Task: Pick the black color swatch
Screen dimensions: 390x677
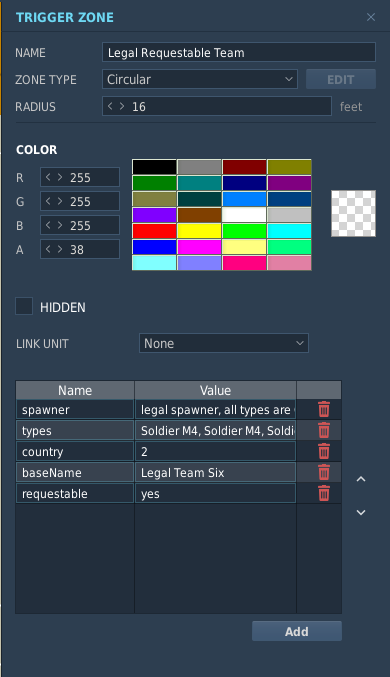Action: pyautogui.click(x=154, y=167)
